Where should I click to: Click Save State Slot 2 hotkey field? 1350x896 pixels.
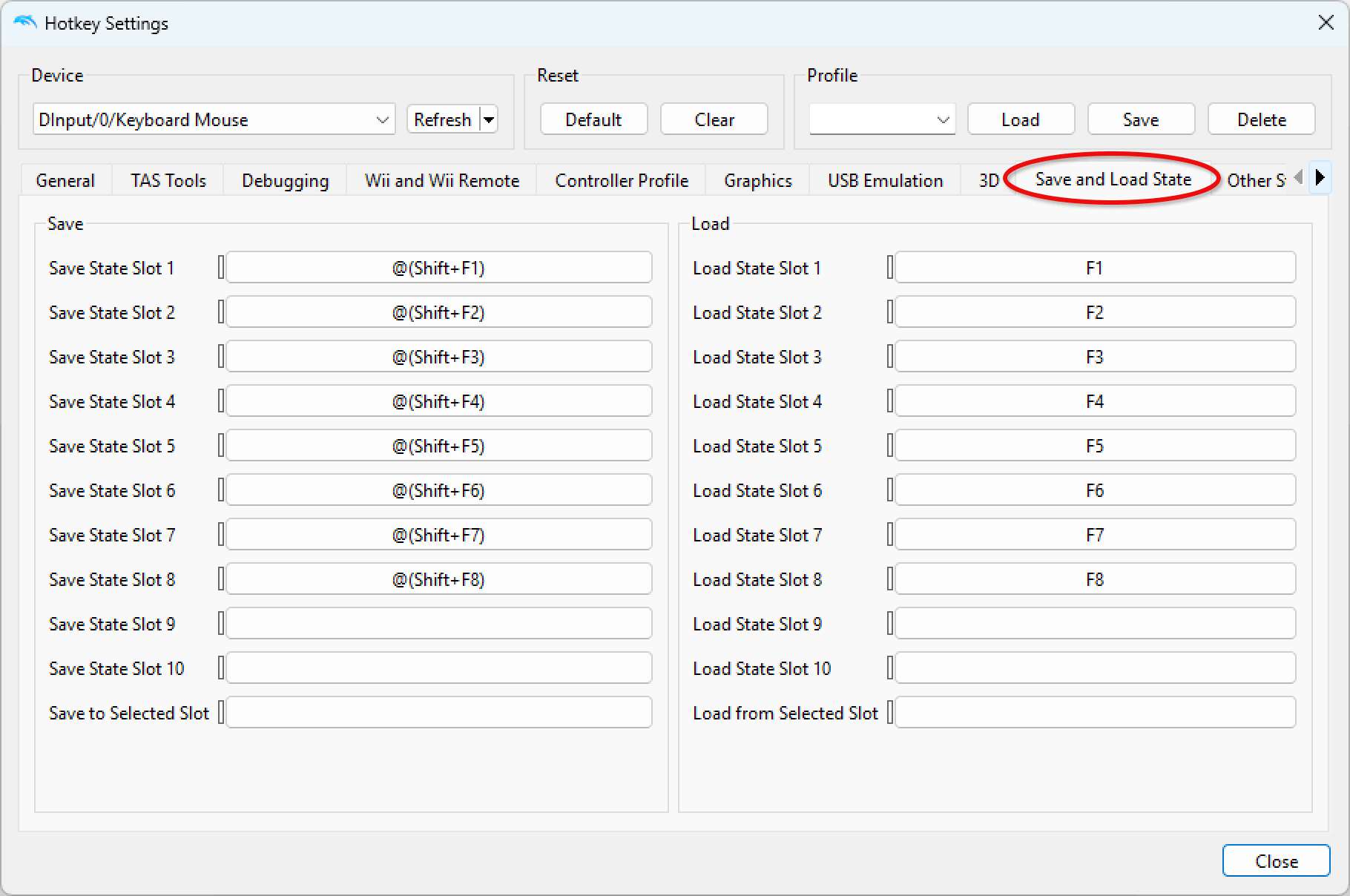[439, 312]
